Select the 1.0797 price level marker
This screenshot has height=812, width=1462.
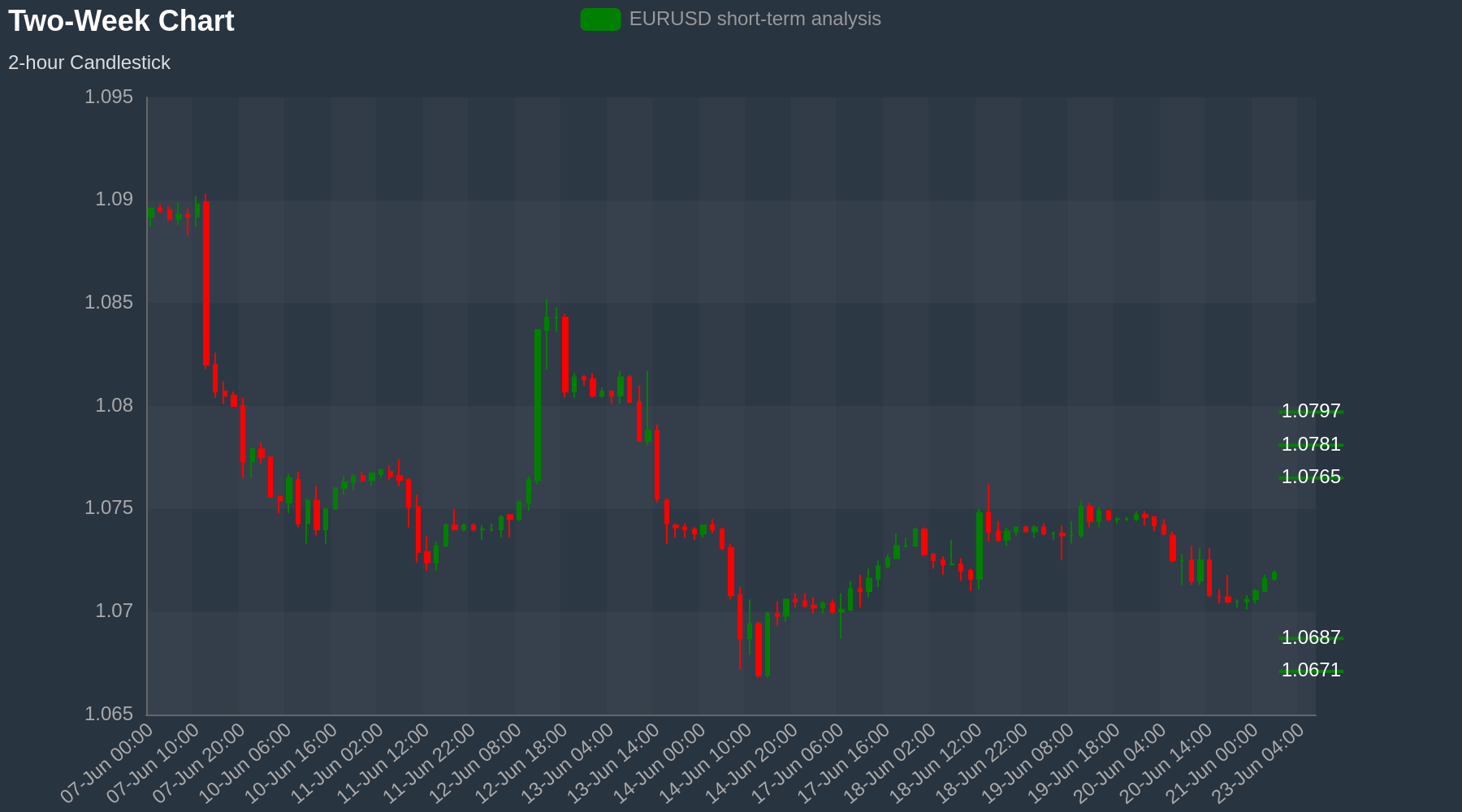tap(1311, 411)
